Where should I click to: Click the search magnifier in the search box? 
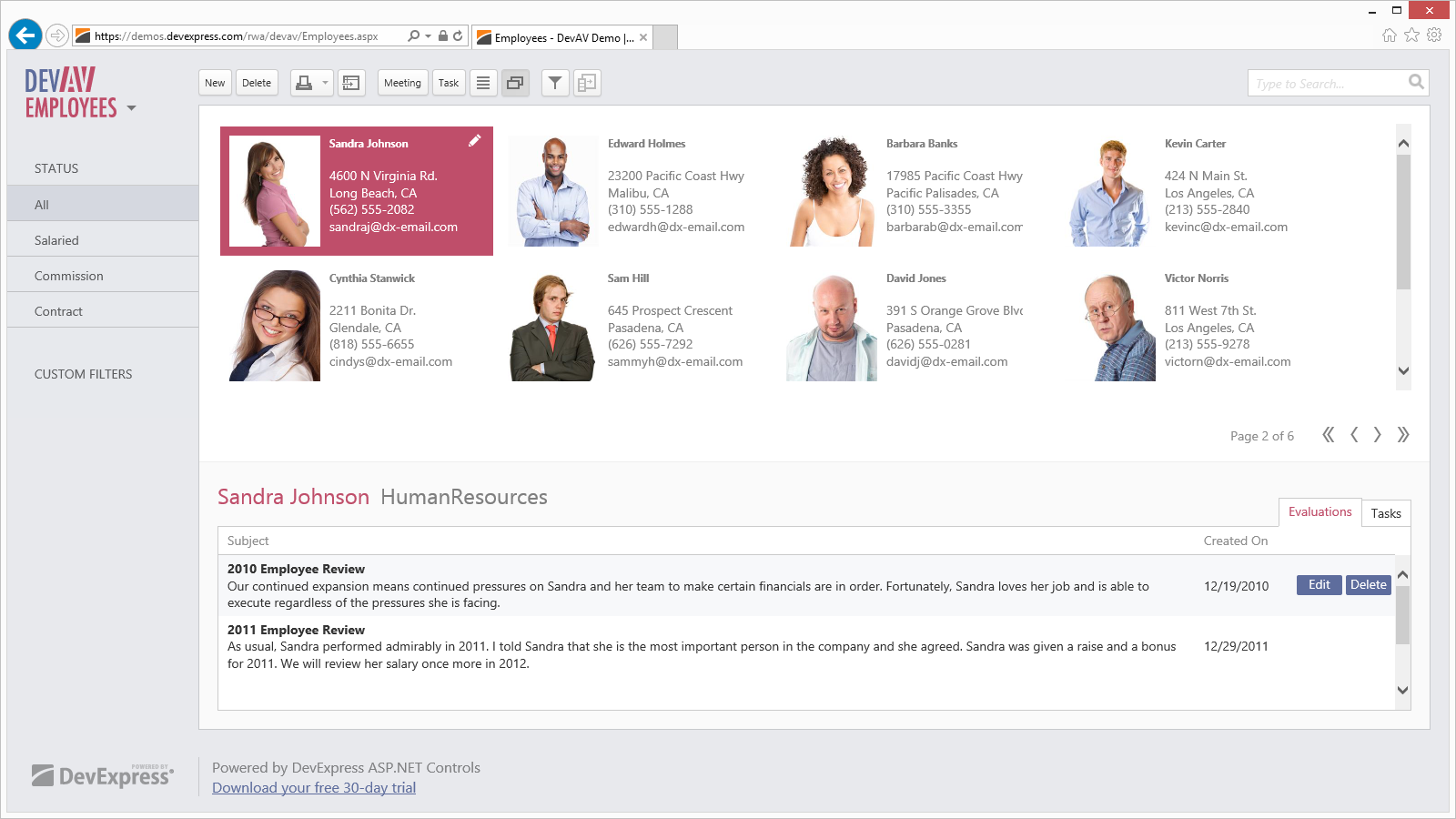click(x=1416, y=82)
